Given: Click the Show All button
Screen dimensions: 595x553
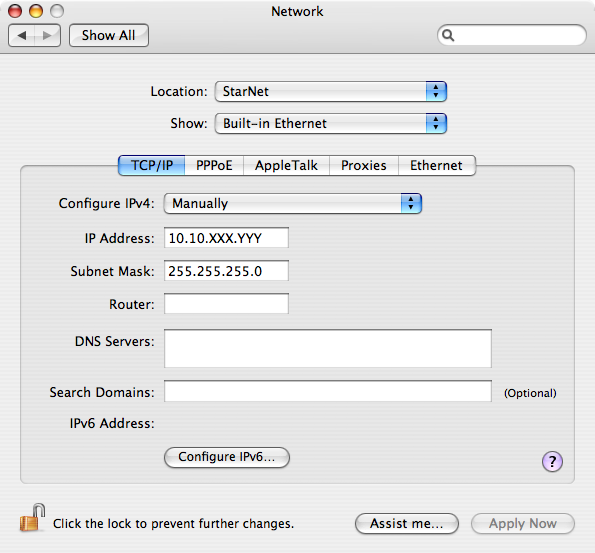Looking at the screenshot, I should (109, 36).
